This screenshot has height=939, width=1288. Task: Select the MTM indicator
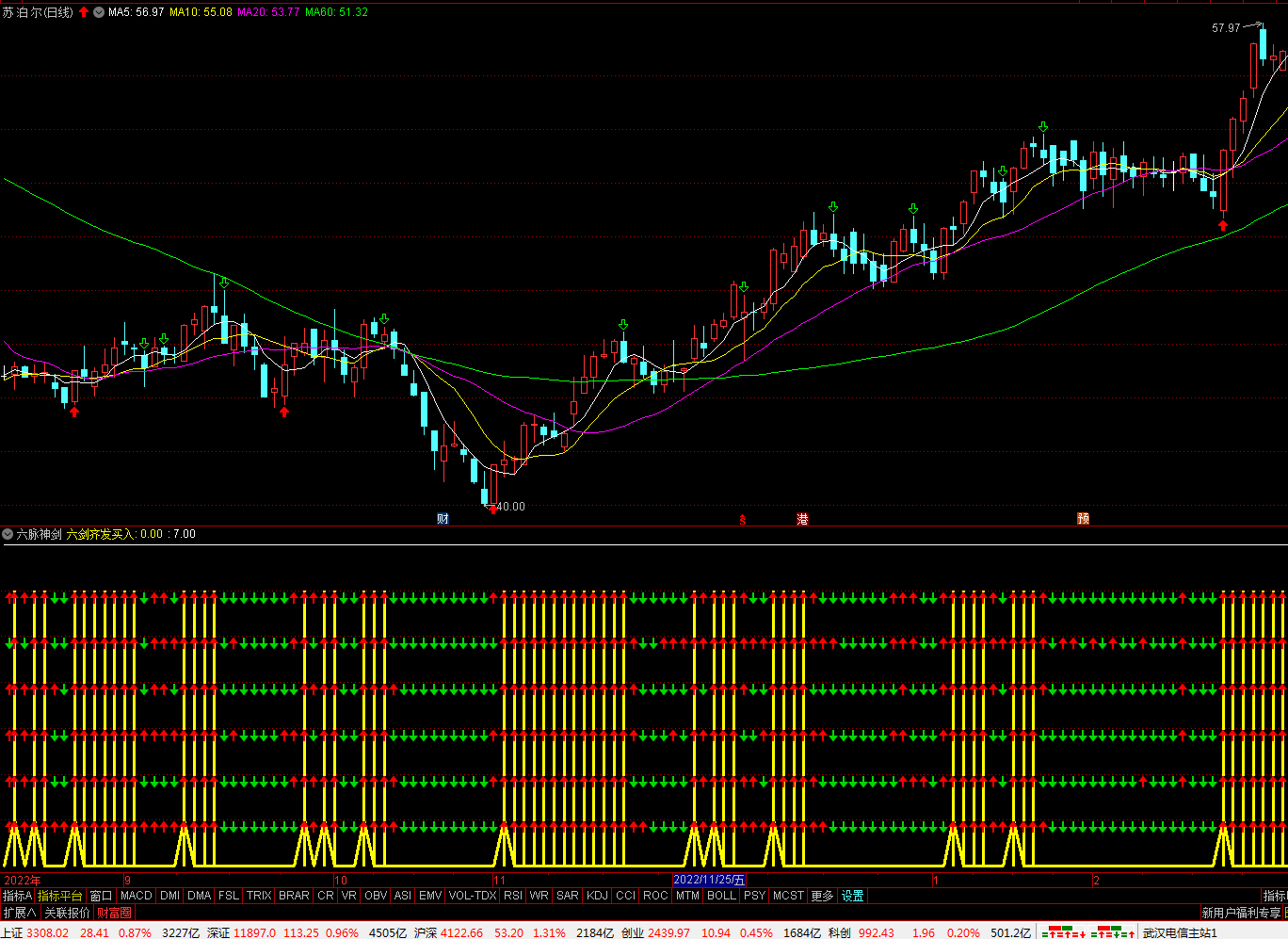(687, 896)
